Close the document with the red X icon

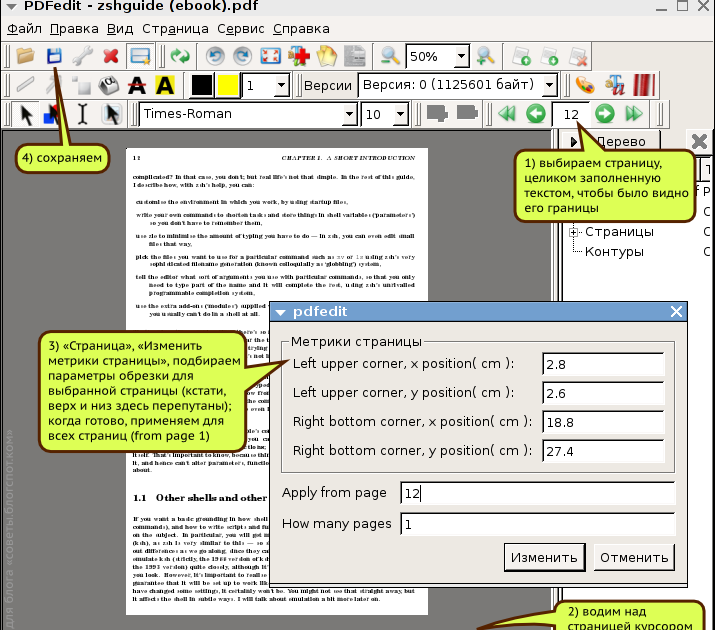[x=111, y=56]
